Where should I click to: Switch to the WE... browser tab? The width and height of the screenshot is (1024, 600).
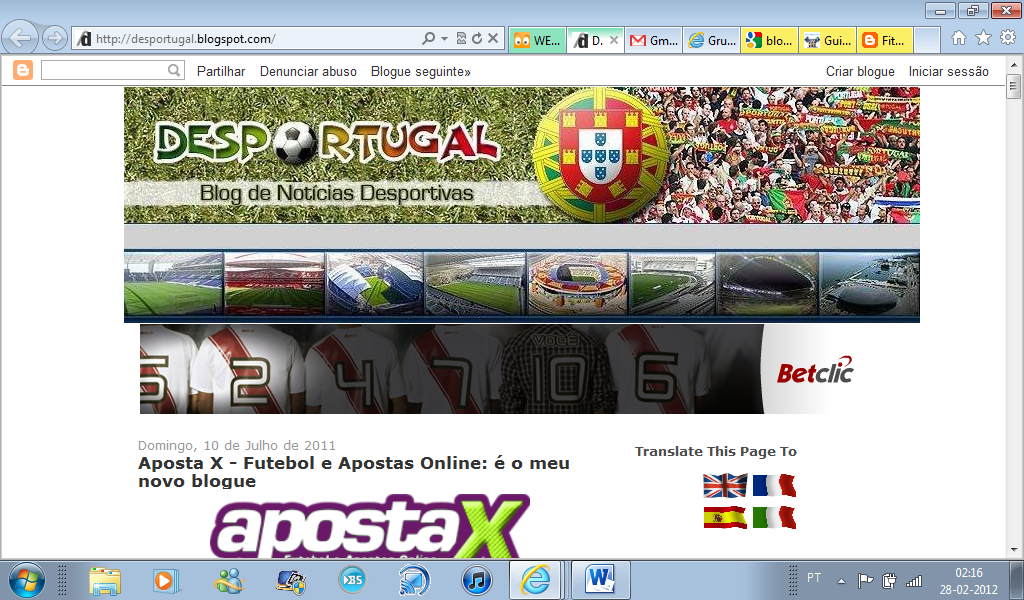[538, 40]
